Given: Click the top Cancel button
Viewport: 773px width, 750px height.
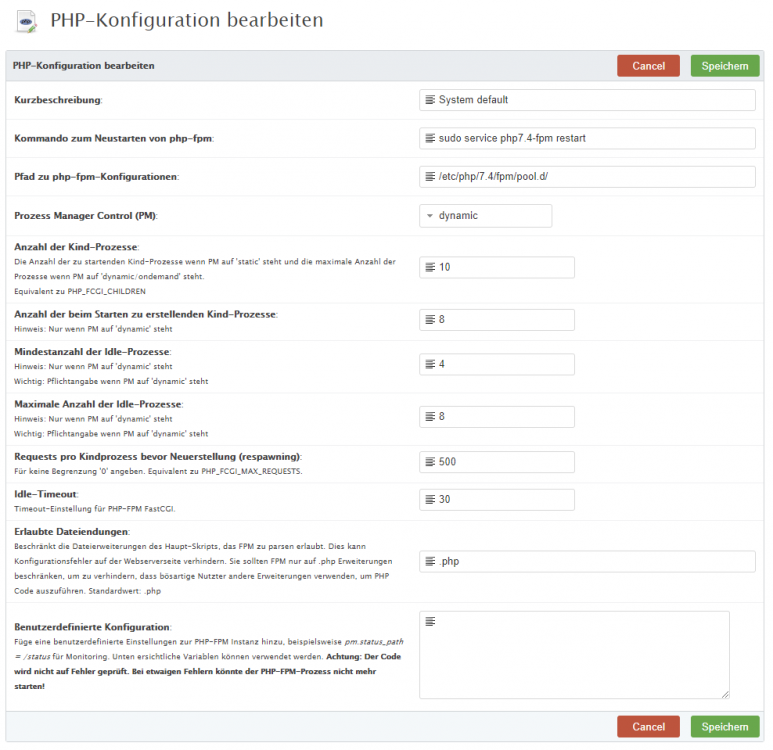Looking at the screenshot, I should coord(648,66).
